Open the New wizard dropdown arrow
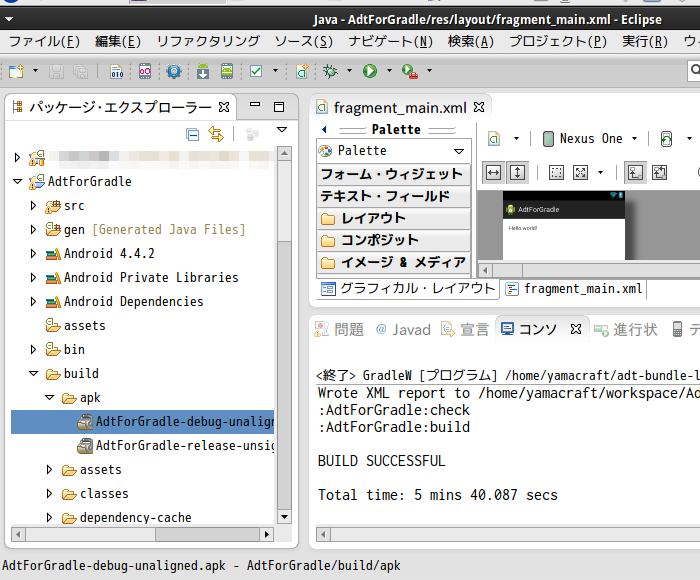The image size is (700, 580). tap(35, 71)
